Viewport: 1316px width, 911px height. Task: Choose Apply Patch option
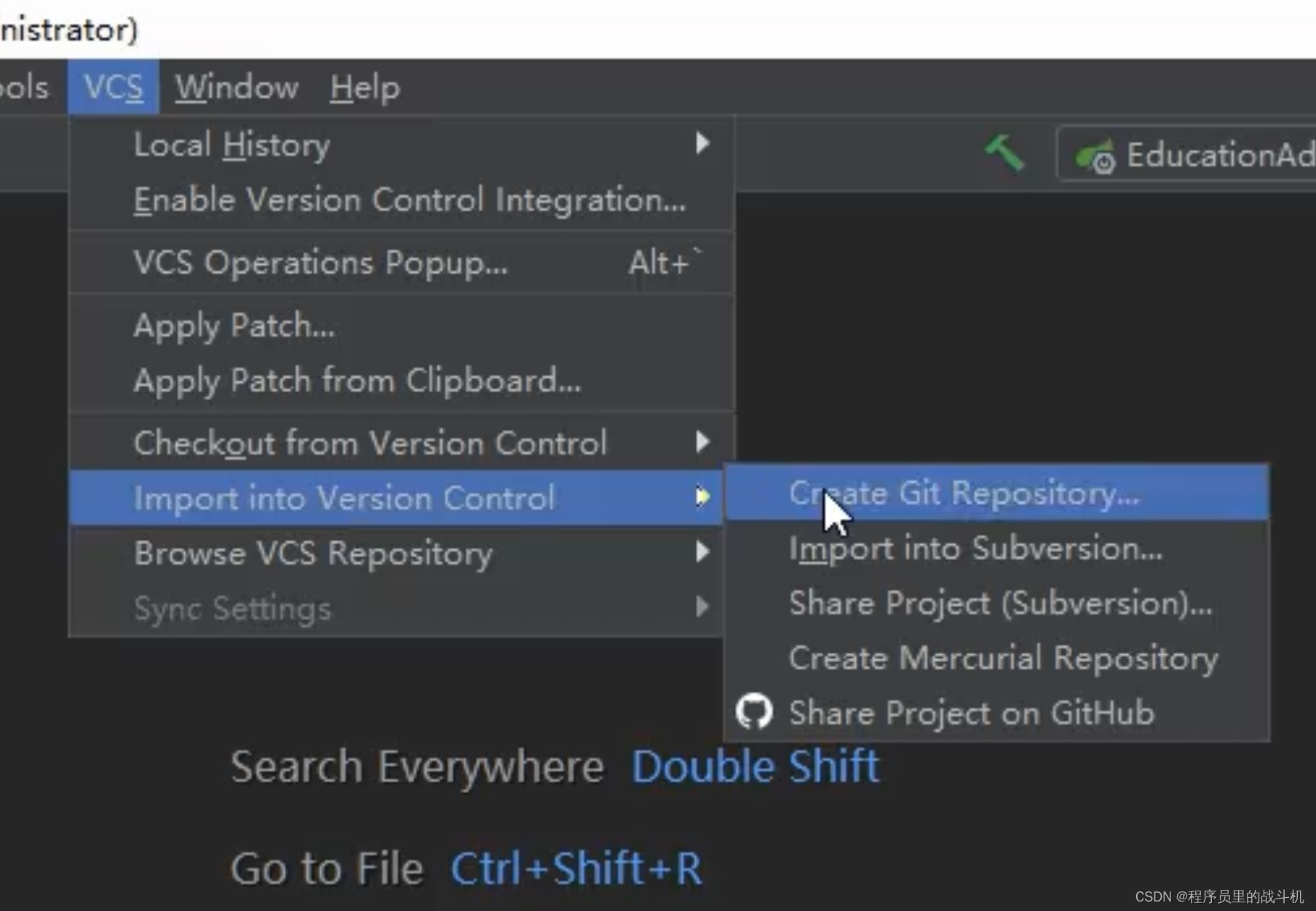click(x=401, y=325)
